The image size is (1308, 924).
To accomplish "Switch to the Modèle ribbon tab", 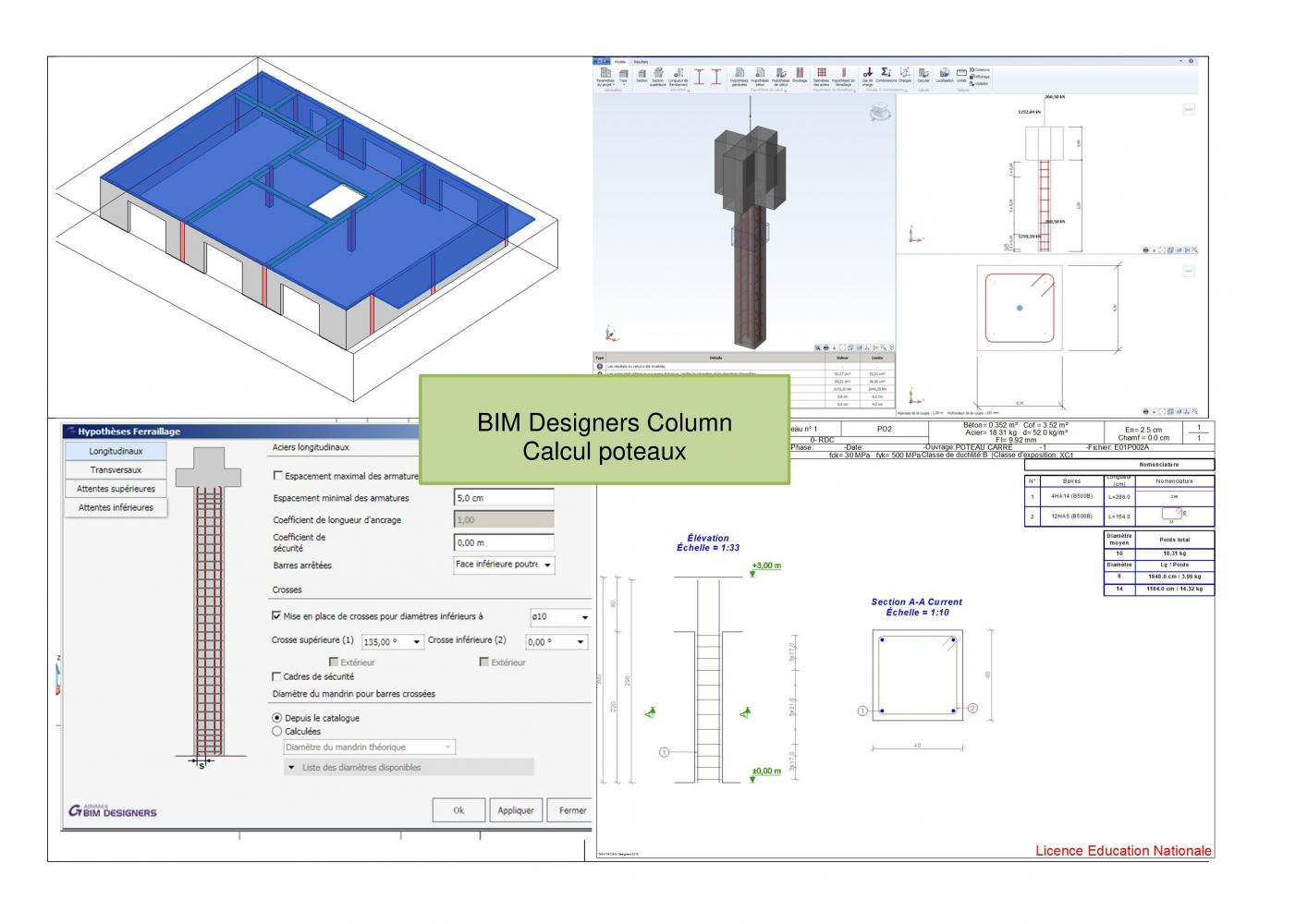I will (619, 62).
